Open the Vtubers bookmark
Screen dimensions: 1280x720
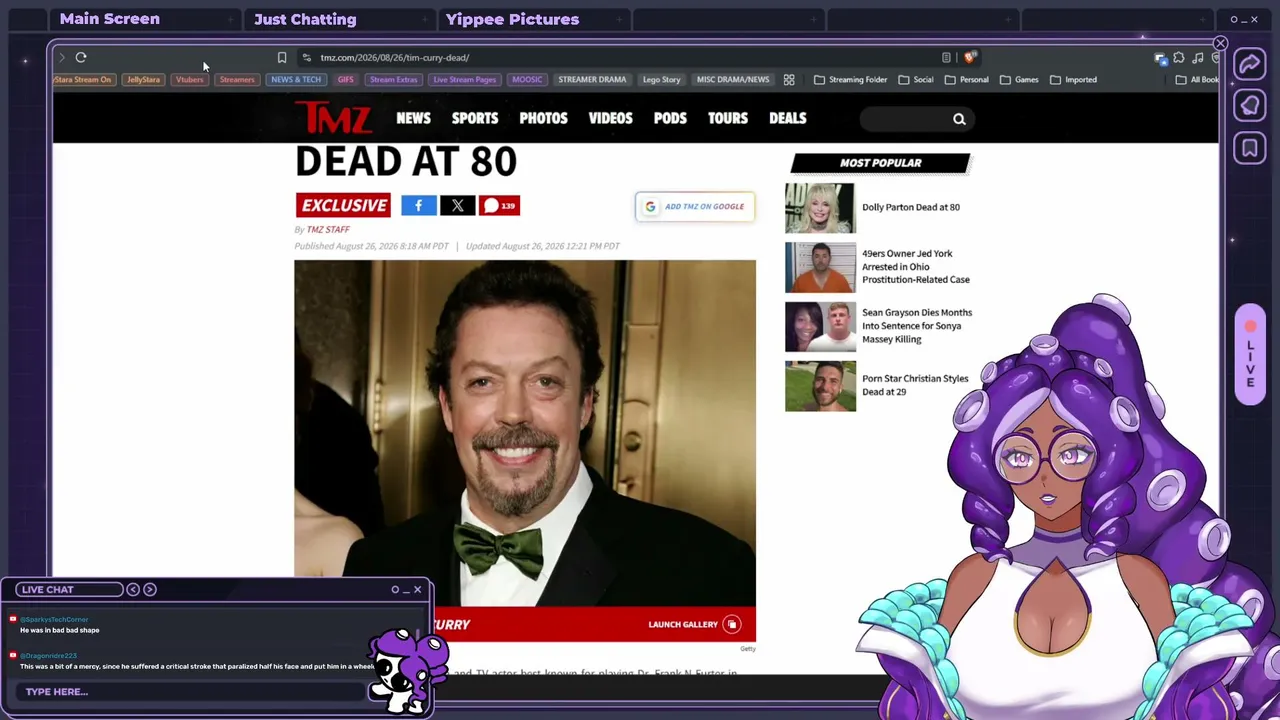189,80
